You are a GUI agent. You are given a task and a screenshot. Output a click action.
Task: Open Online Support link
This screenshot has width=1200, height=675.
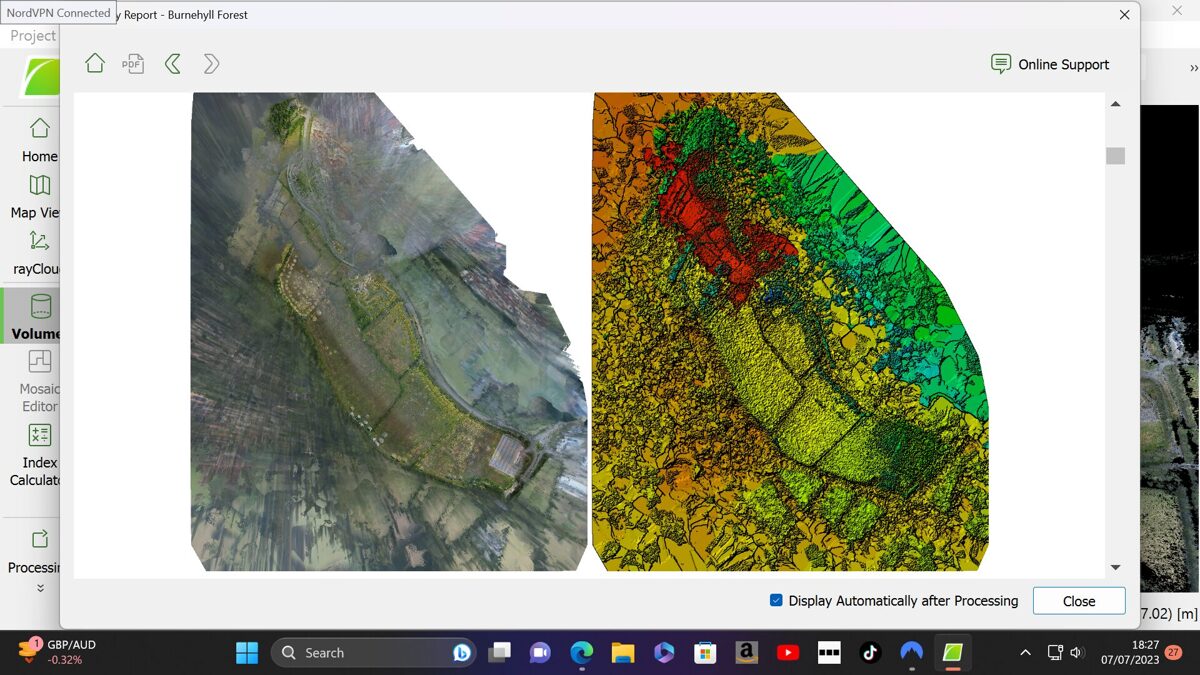click(1050, 64)
